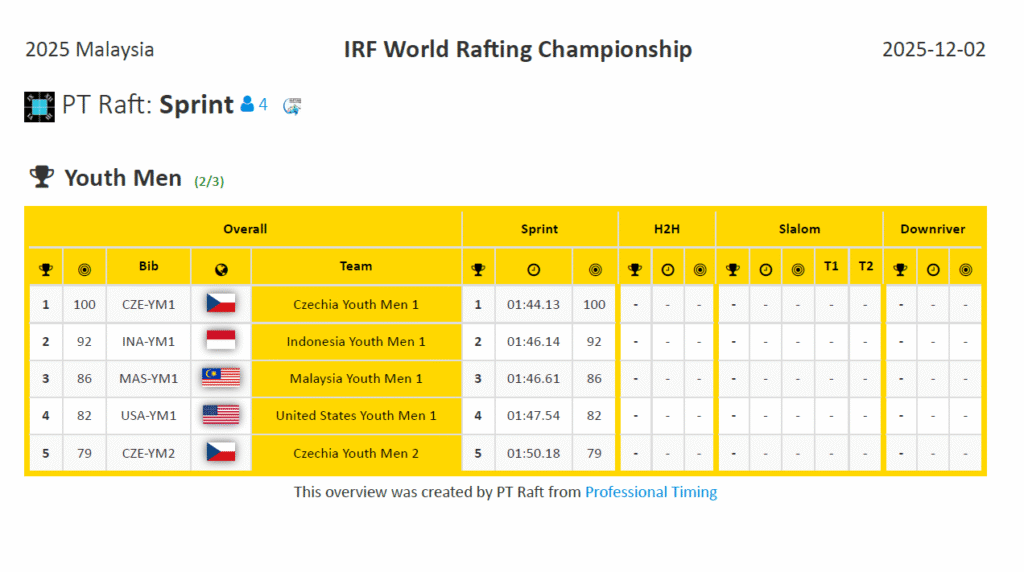The image size is (1024, 572).
Task: Click the globe country column header icon
Action: [x=221, y=269]
